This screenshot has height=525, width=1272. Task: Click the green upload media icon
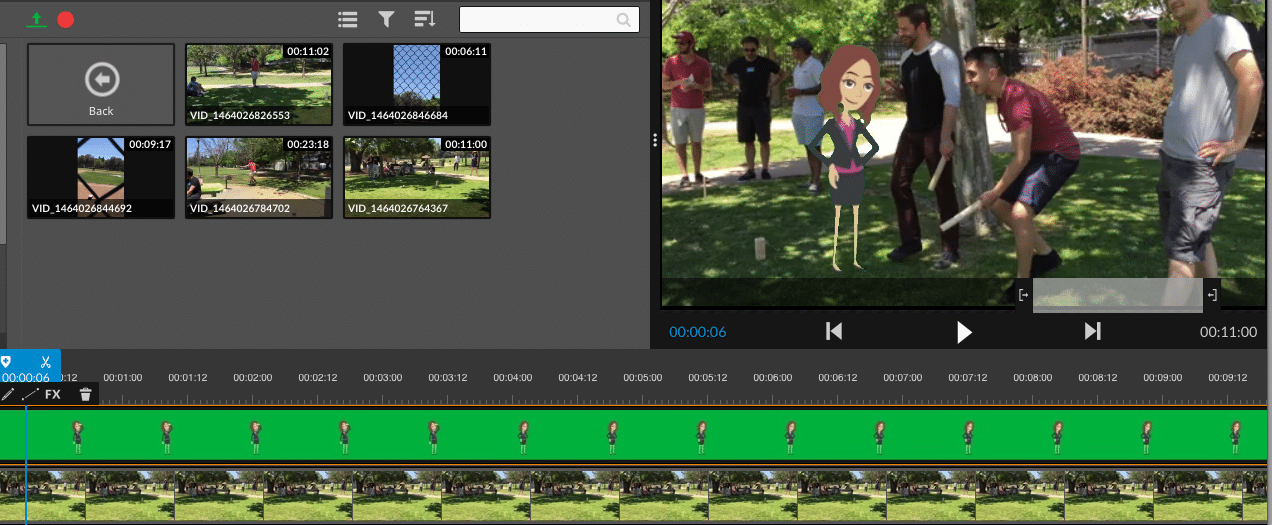click(x=36, y=19)
